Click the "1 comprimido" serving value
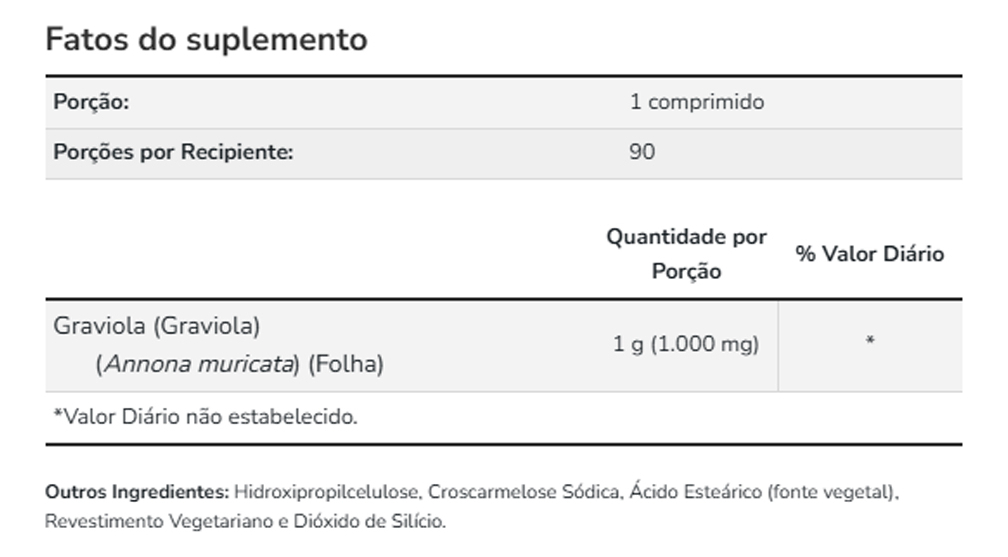The width and height of the screenshot is (1008, 557). pos(696,103)
